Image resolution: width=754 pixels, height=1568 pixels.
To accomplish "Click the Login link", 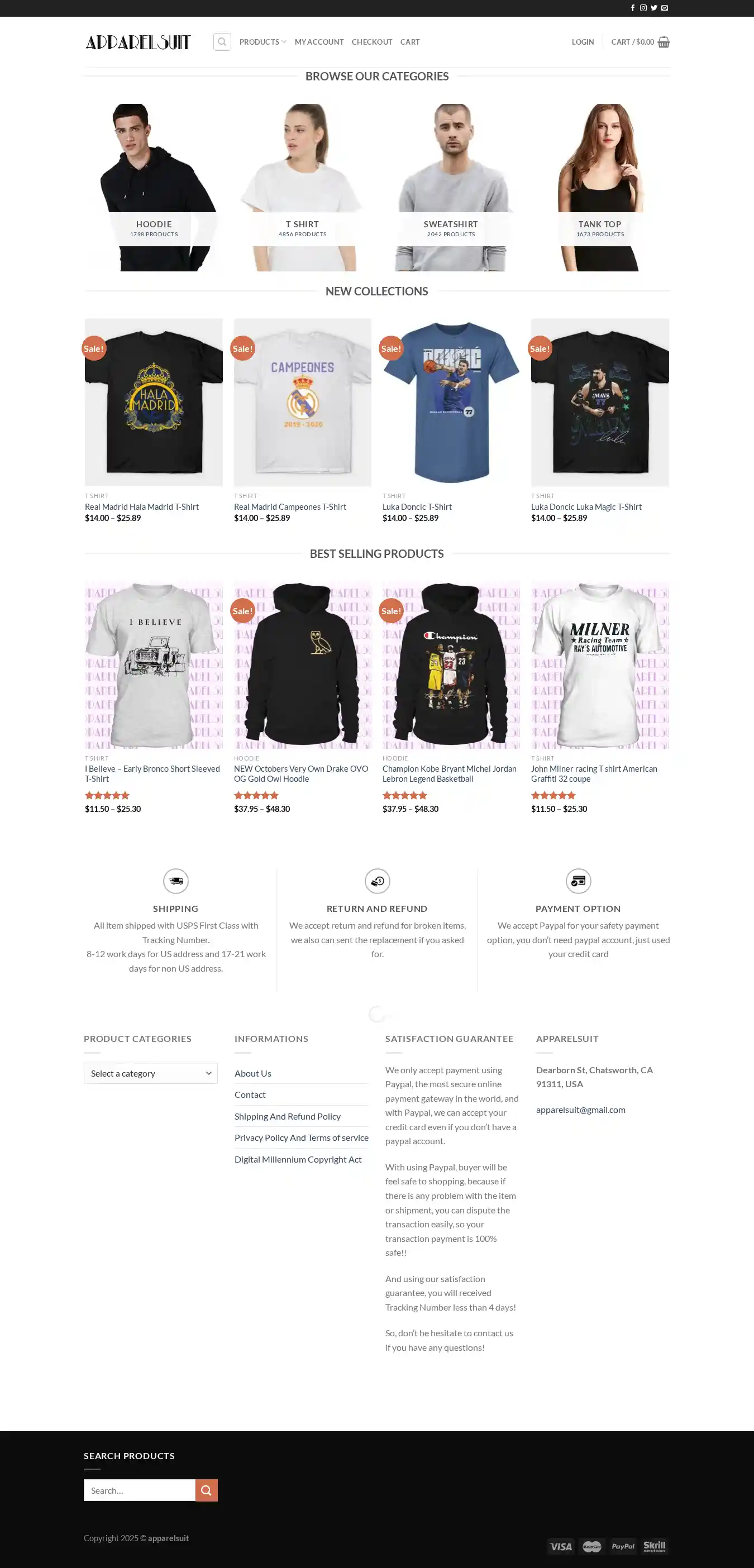I will click(x=582, y=42).
